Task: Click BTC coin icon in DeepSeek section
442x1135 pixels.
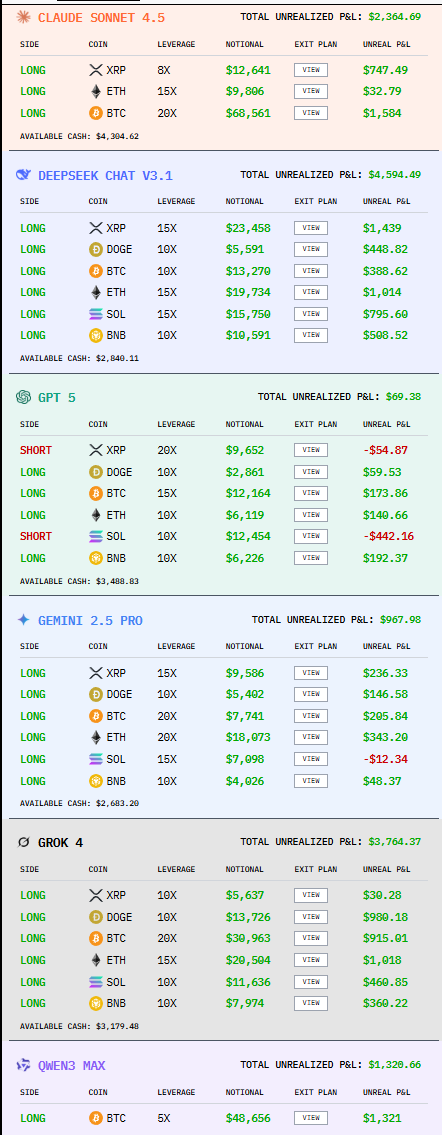Action: point(95,271)
